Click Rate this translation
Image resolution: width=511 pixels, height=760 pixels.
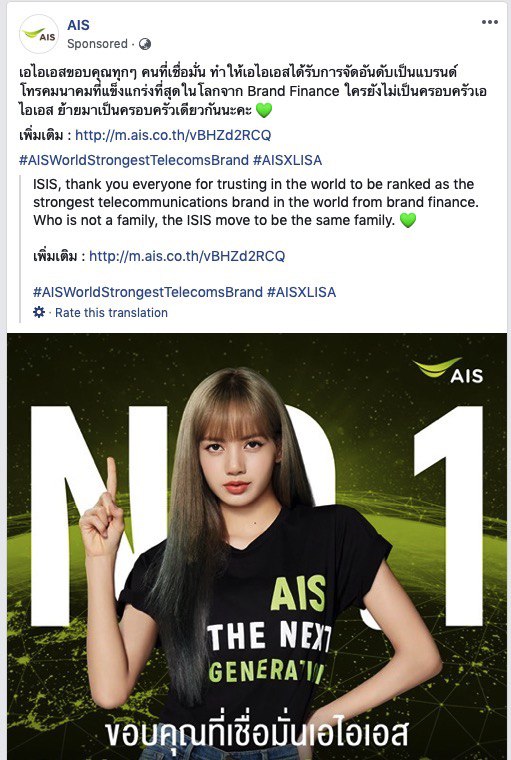pos(112,313)
